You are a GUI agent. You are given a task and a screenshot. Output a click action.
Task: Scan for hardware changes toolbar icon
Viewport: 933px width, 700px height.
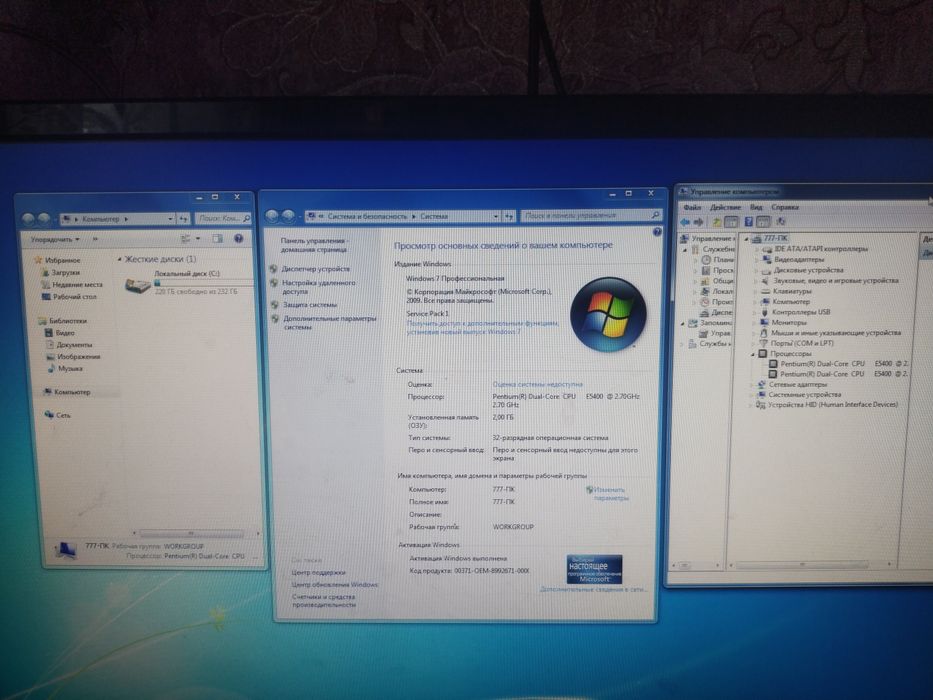coord(781,221)
